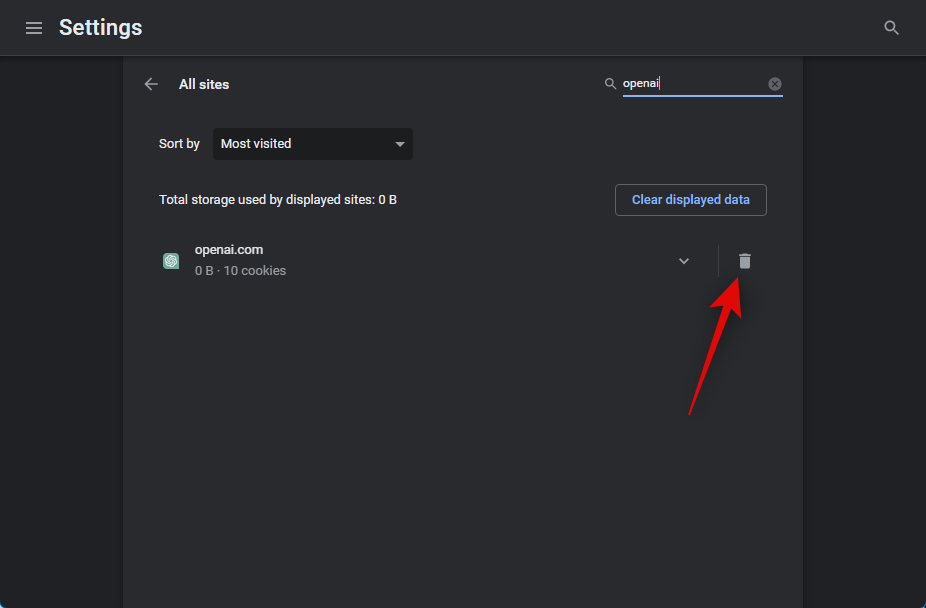Screen dimensions: 926x608
Task: Go back using the left arrow
Action: pyautogui.click(x=151, y=84)
